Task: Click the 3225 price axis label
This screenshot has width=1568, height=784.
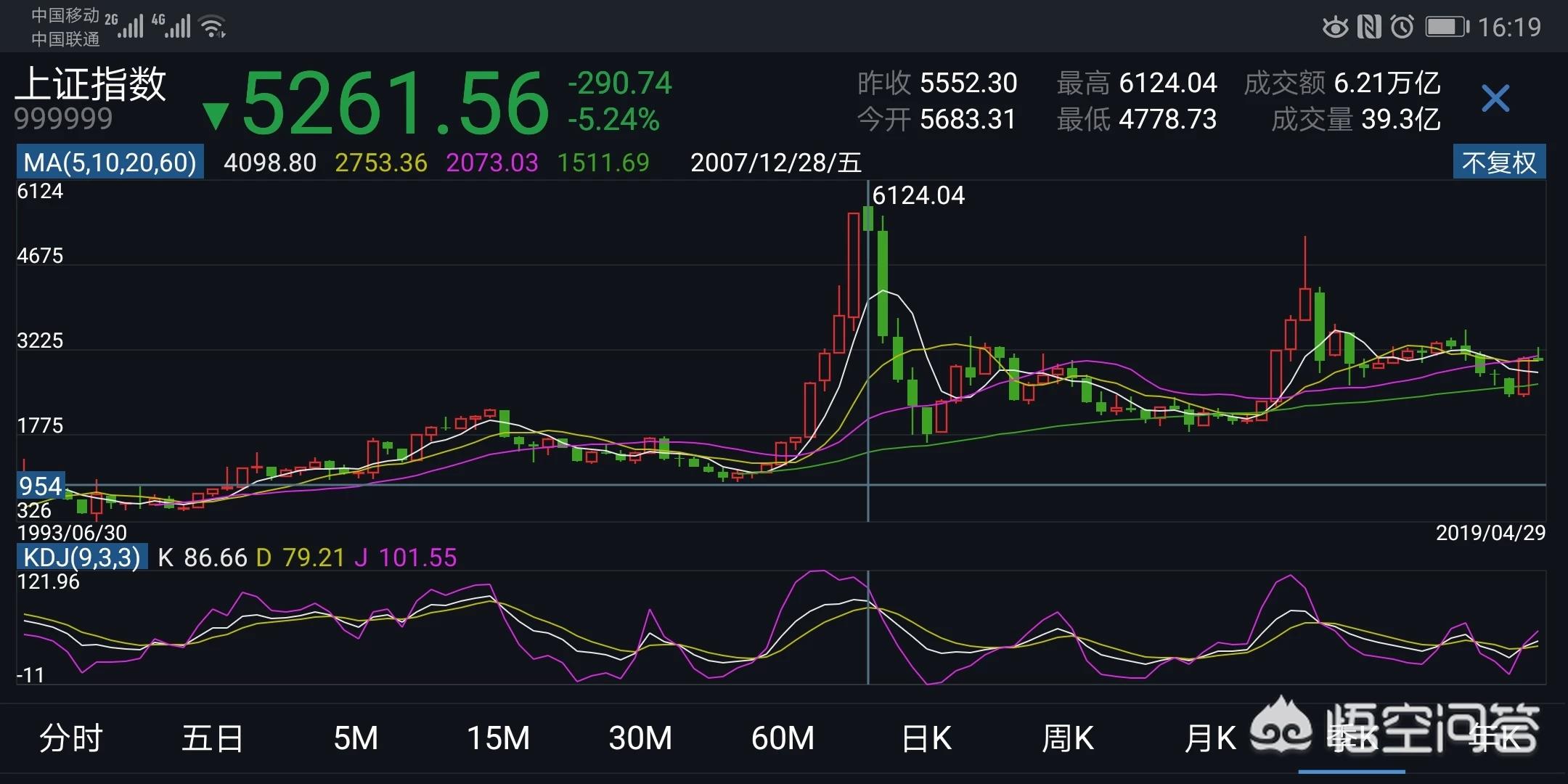Action: click(x=40, y=340)
